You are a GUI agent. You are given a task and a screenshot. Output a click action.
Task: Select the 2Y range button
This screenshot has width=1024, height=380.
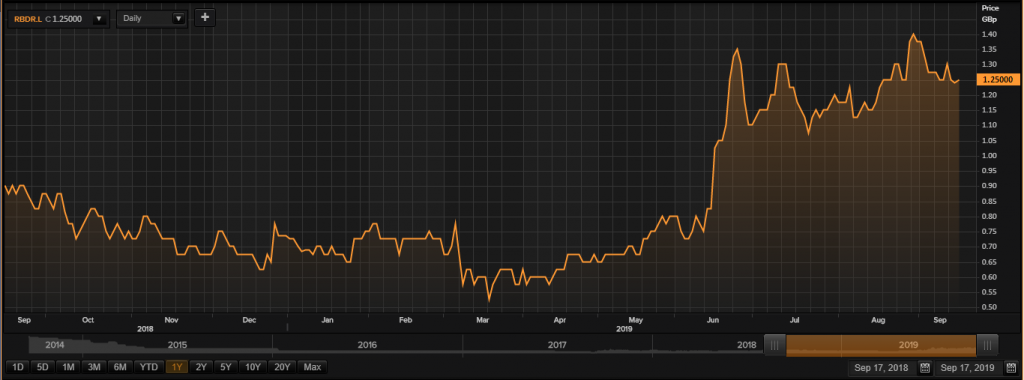pyautogui.click(x=201, y=368)
